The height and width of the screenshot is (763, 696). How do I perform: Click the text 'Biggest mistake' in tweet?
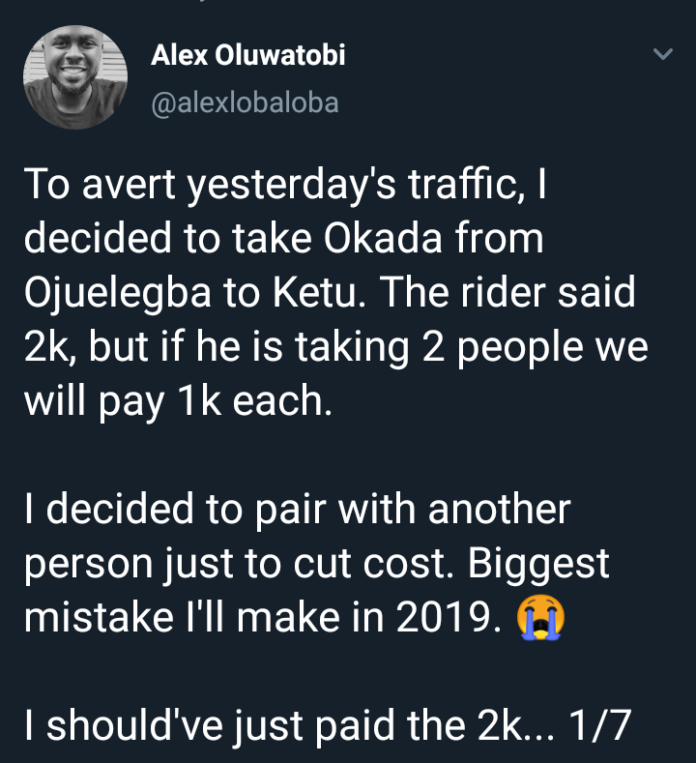pos(316,590)
